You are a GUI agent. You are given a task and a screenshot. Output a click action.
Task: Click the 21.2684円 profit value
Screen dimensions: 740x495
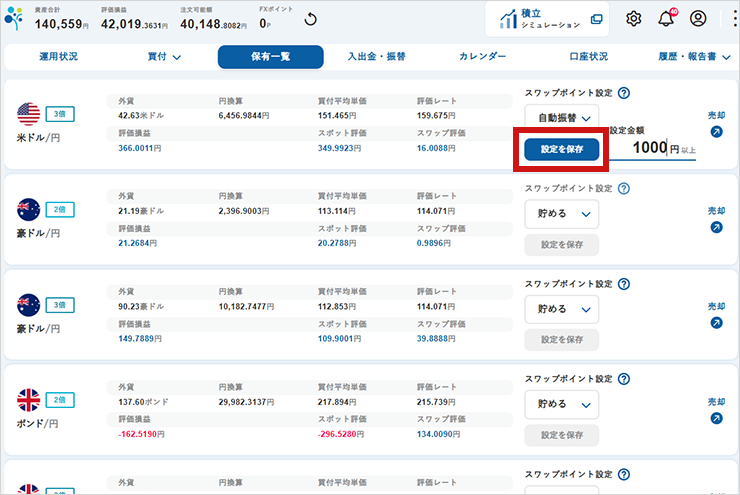click(x=137, y=243)
